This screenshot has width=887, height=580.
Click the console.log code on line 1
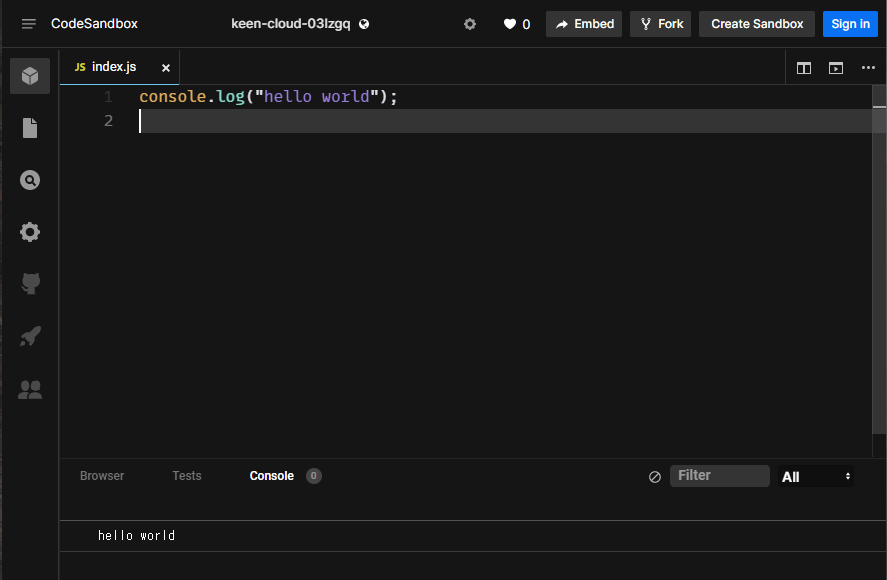point(269,97)
